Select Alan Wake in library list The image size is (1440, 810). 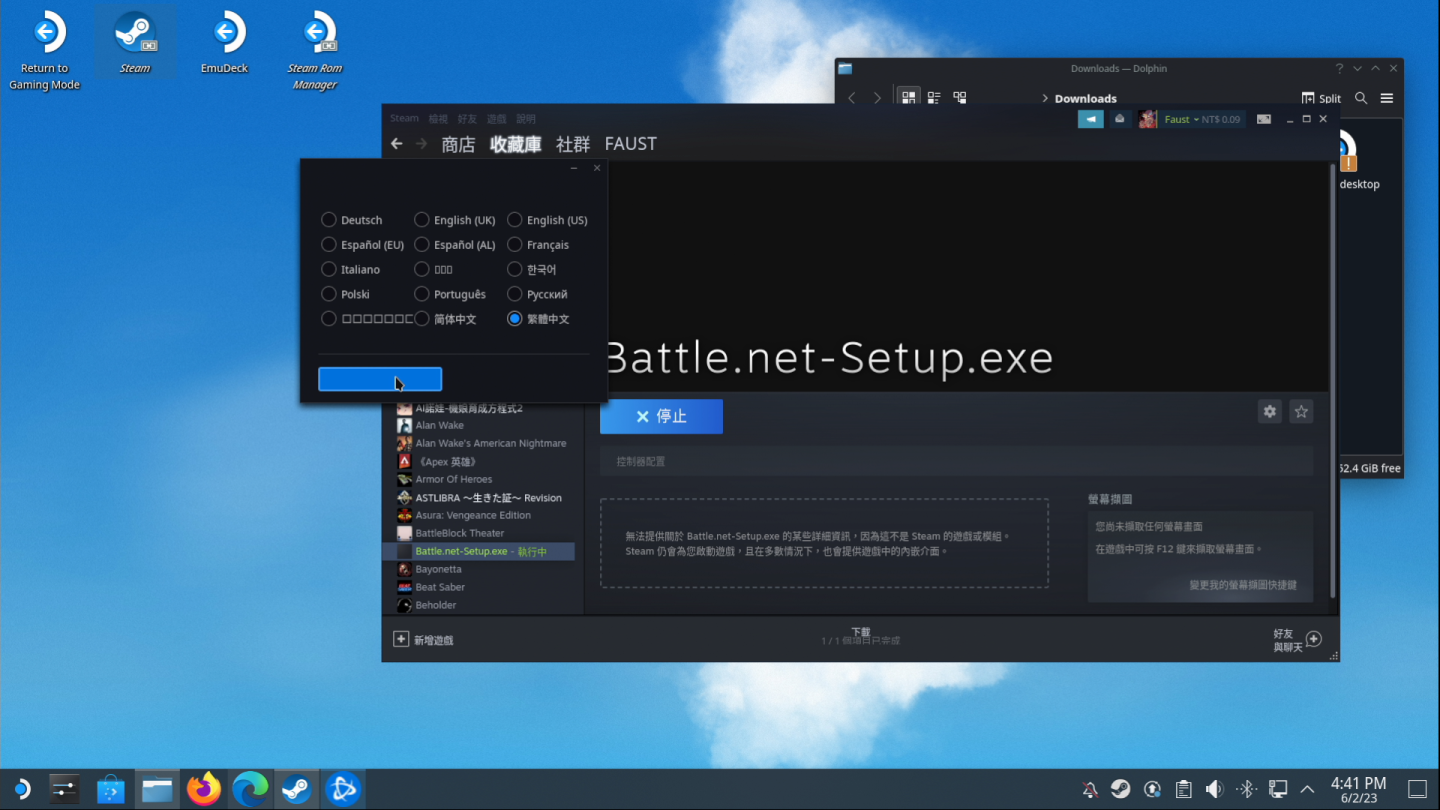439,425
